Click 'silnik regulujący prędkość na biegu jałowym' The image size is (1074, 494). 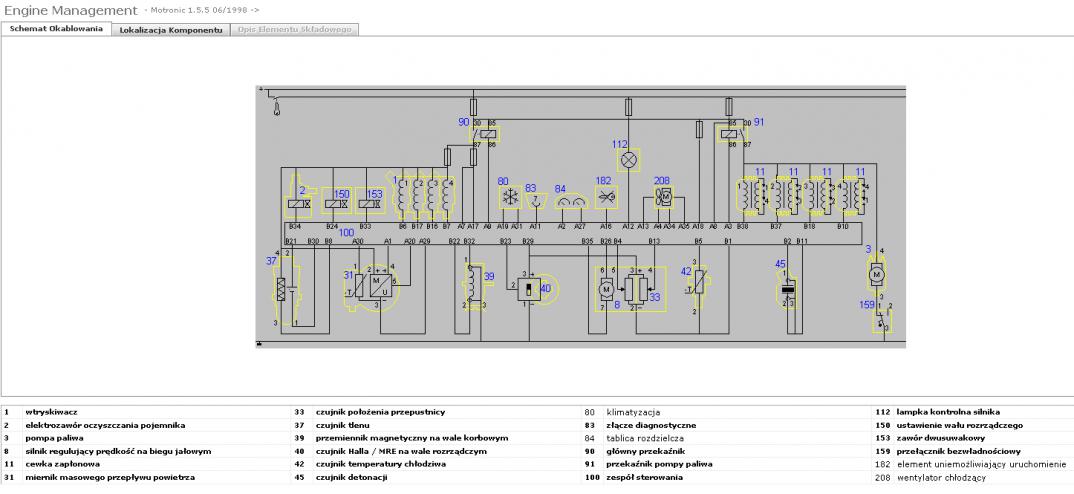(118, 452)
